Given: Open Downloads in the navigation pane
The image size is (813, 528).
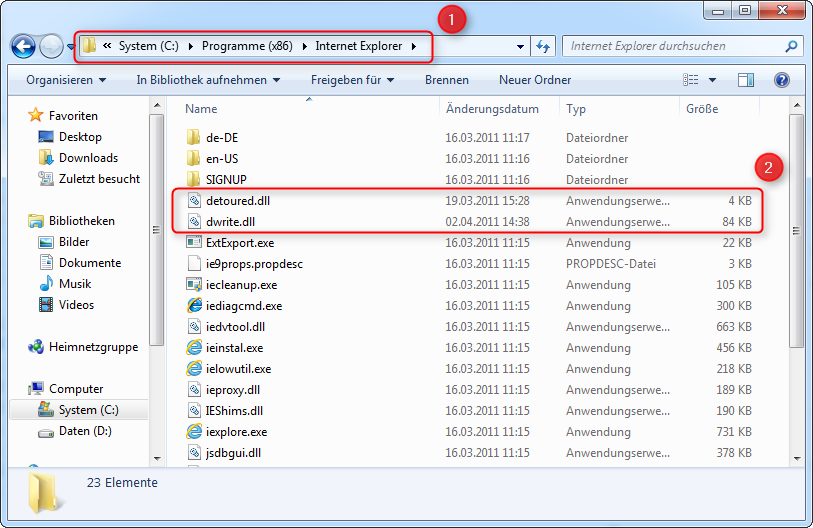Looking at the screenshot, I should [x=88, y=158].
